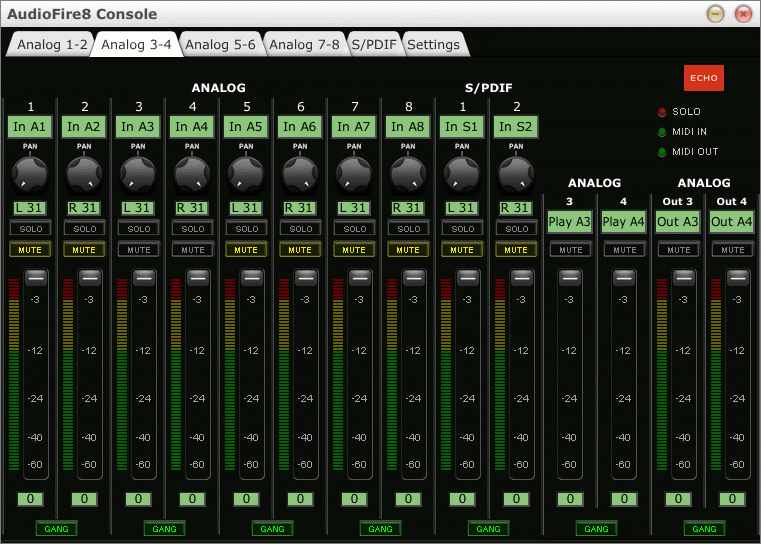Click the In S2 fader handle
The image size is (761, 544).
[x=522, y=278]
